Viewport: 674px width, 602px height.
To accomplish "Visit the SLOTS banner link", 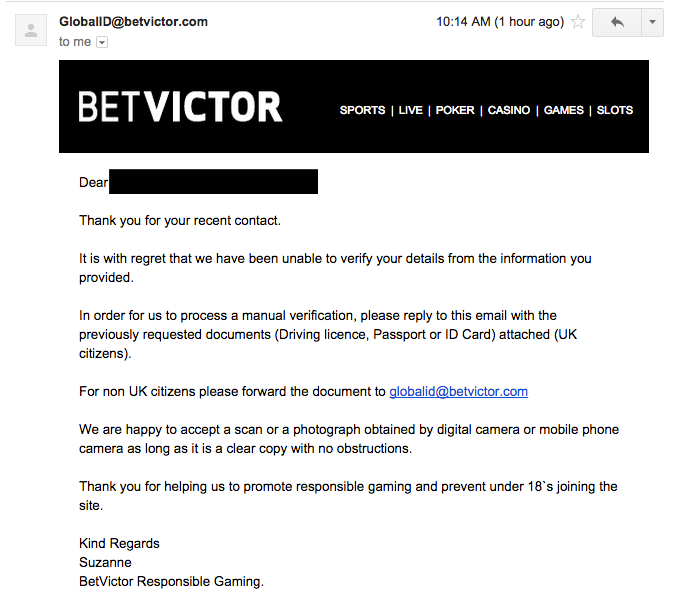I will click(615, 110).
